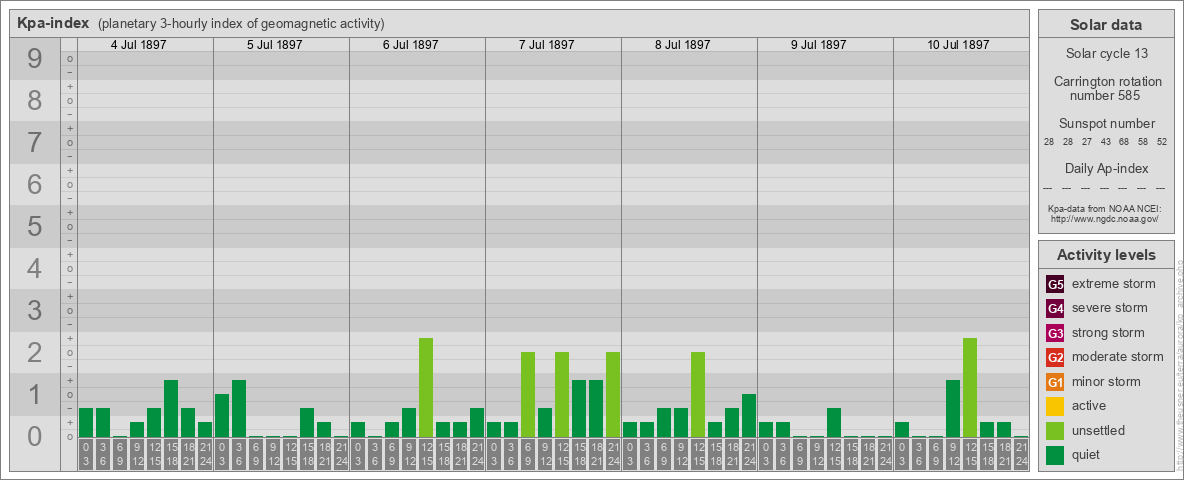
Task: Click the Kp scale number 2
Action: point(35,352)
